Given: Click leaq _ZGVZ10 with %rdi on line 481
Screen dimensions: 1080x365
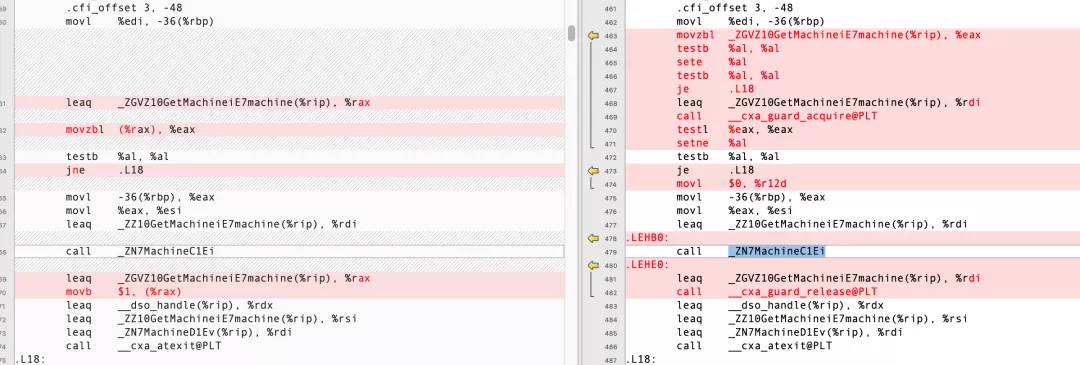Looking at the screenshot, I should [829, 278].
